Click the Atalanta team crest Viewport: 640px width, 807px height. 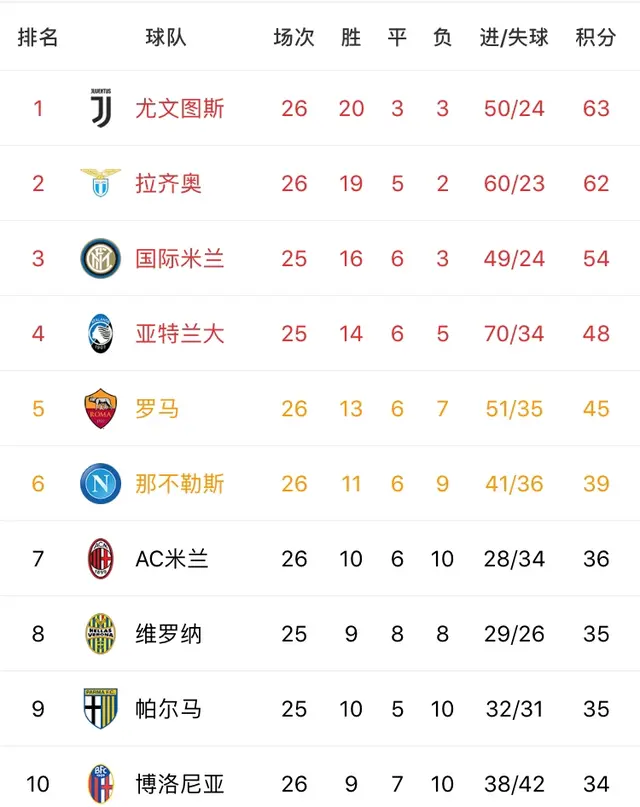click(101, 333)
